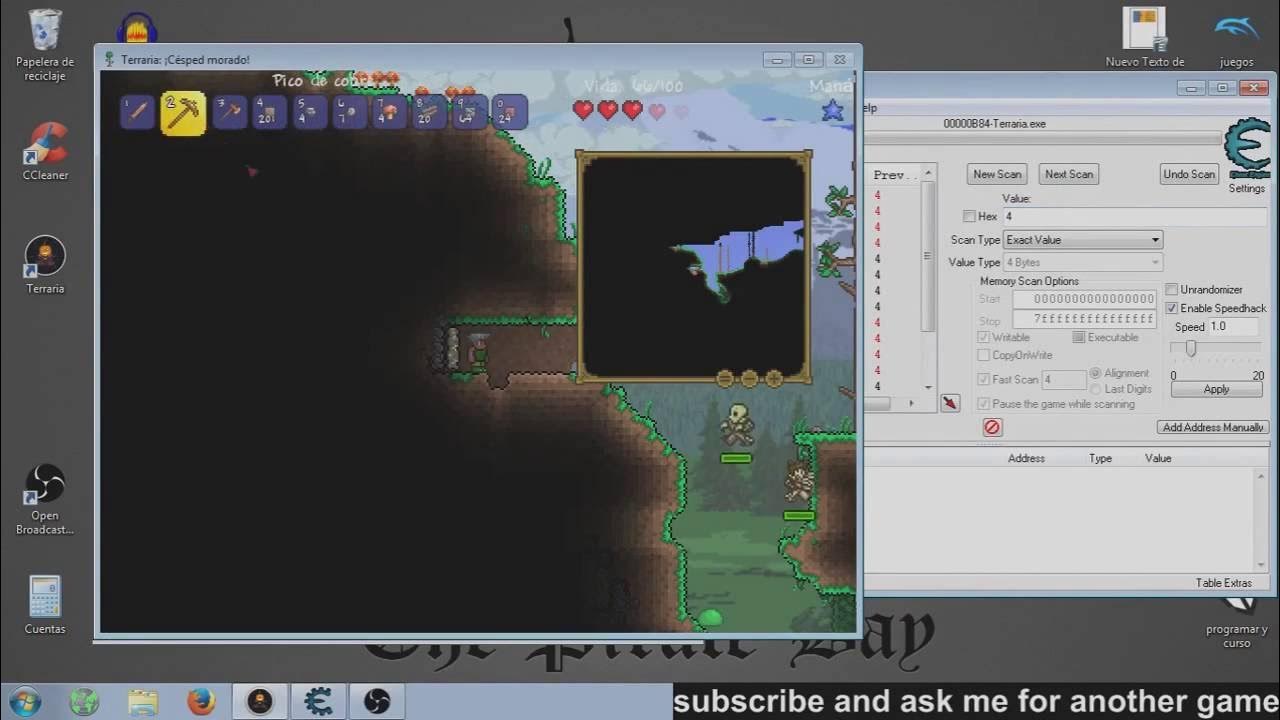Image resolution: width=1280 pixels, height=720 pixels.
Task: Click the process name 00000B84-Terraria.exe
Action: point(994,124)
